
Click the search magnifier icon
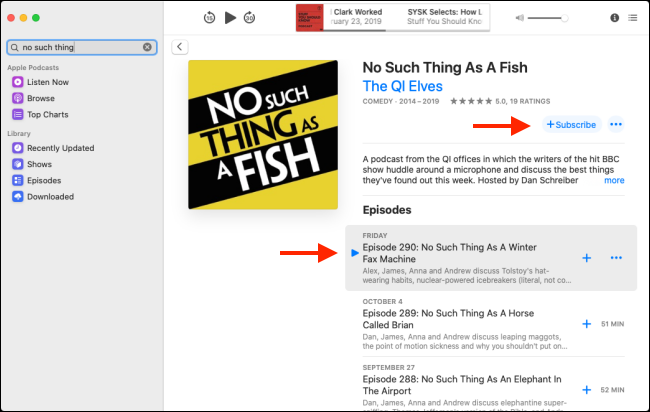tap(15, 47)
